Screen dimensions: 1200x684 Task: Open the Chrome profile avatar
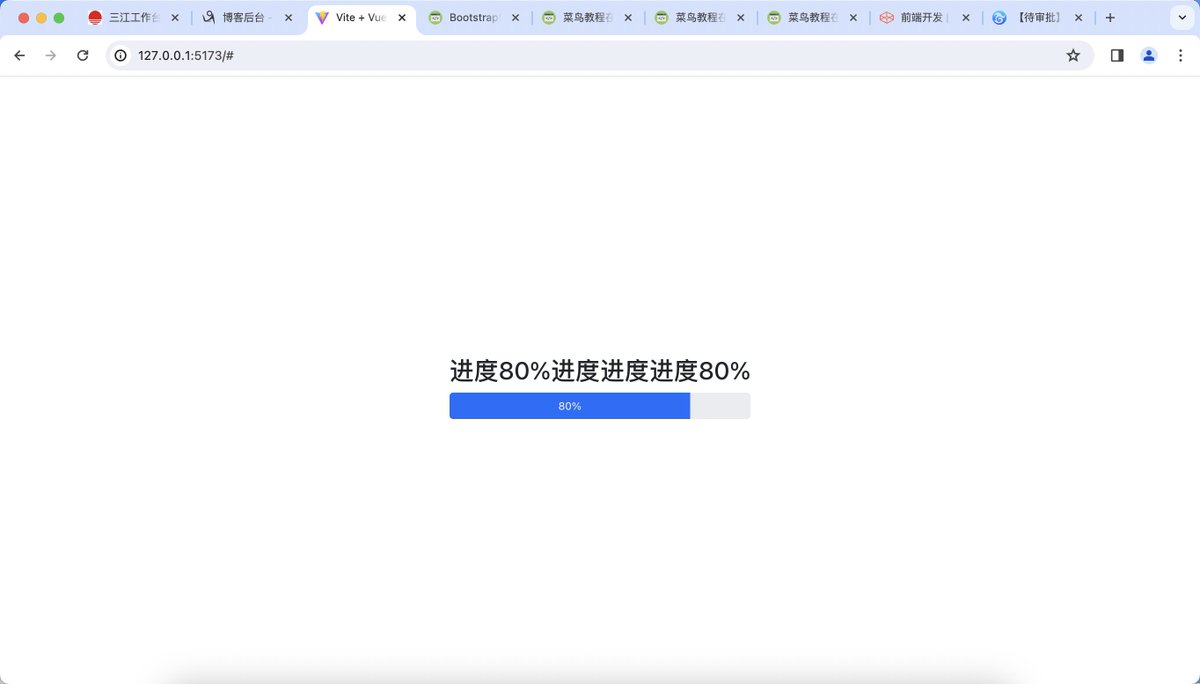point(1149,56)
